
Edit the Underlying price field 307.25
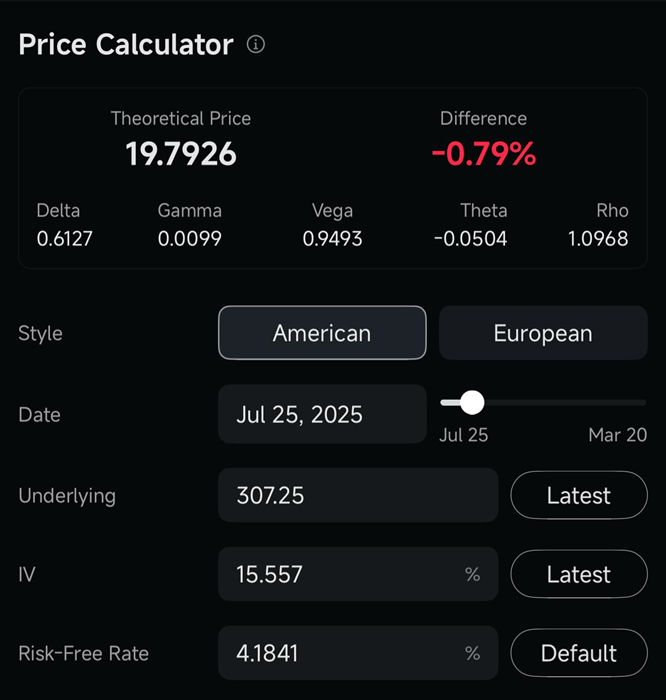358,495
